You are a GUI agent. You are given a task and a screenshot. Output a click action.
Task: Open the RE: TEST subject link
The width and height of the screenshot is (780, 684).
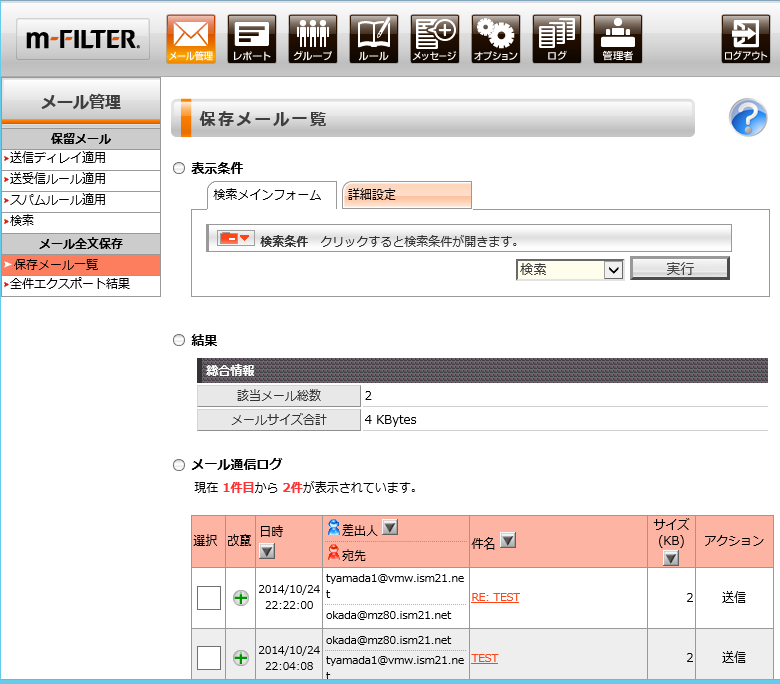[x=495, y=597]
